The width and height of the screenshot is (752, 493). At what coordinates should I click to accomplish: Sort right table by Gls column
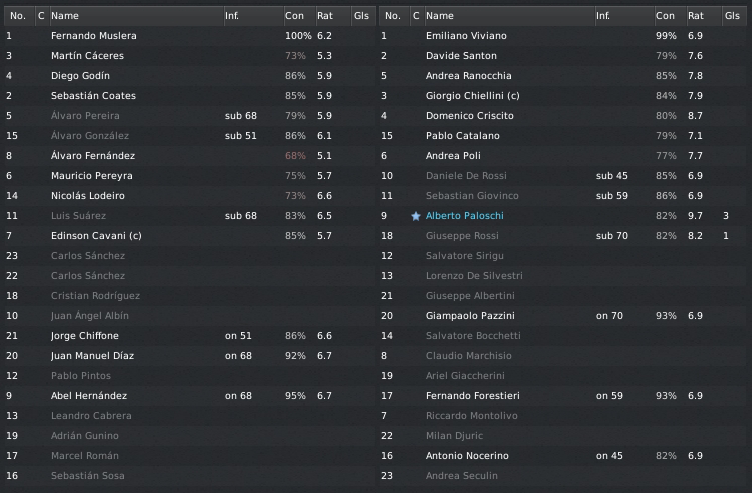(x=733, y=16)
